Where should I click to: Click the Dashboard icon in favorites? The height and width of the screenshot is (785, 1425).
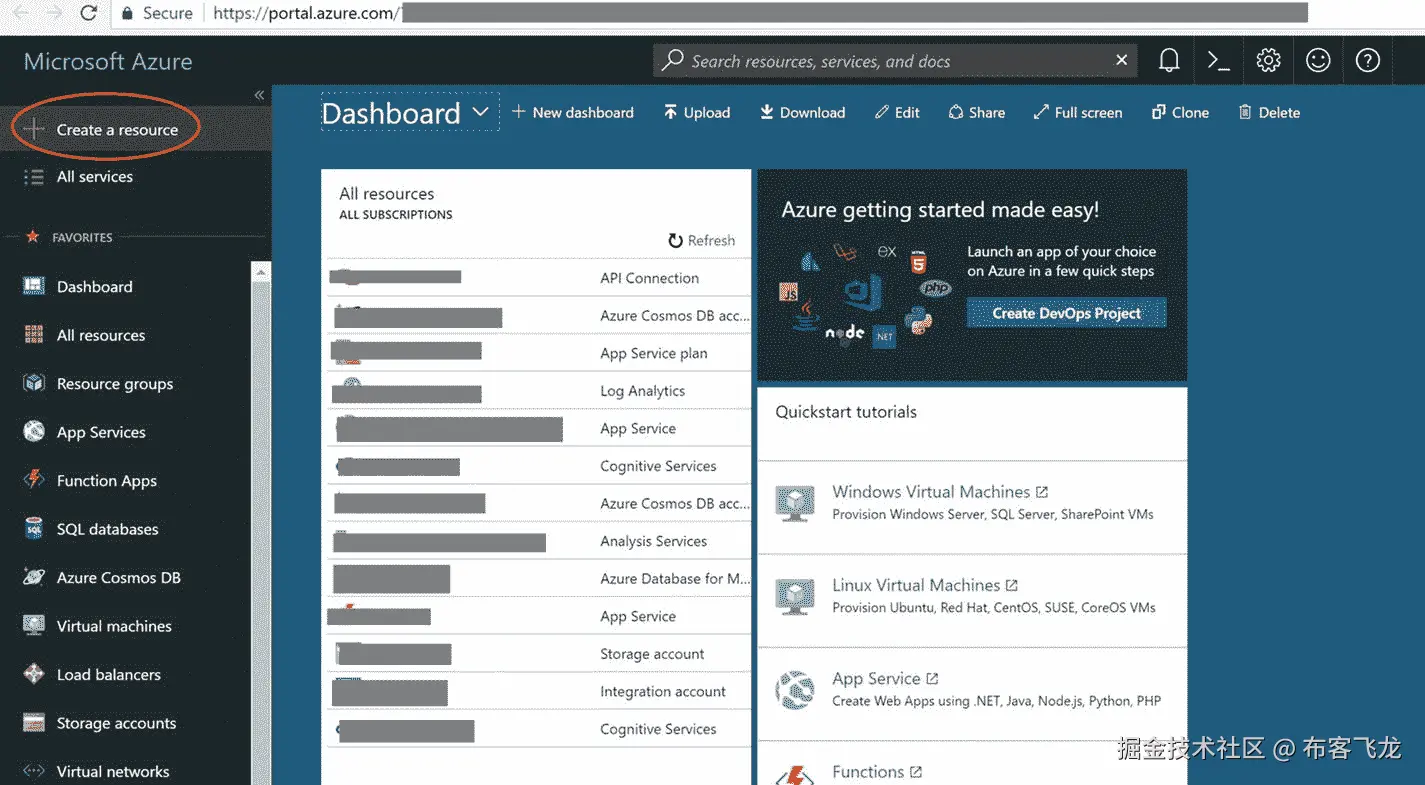coord(34,286)
